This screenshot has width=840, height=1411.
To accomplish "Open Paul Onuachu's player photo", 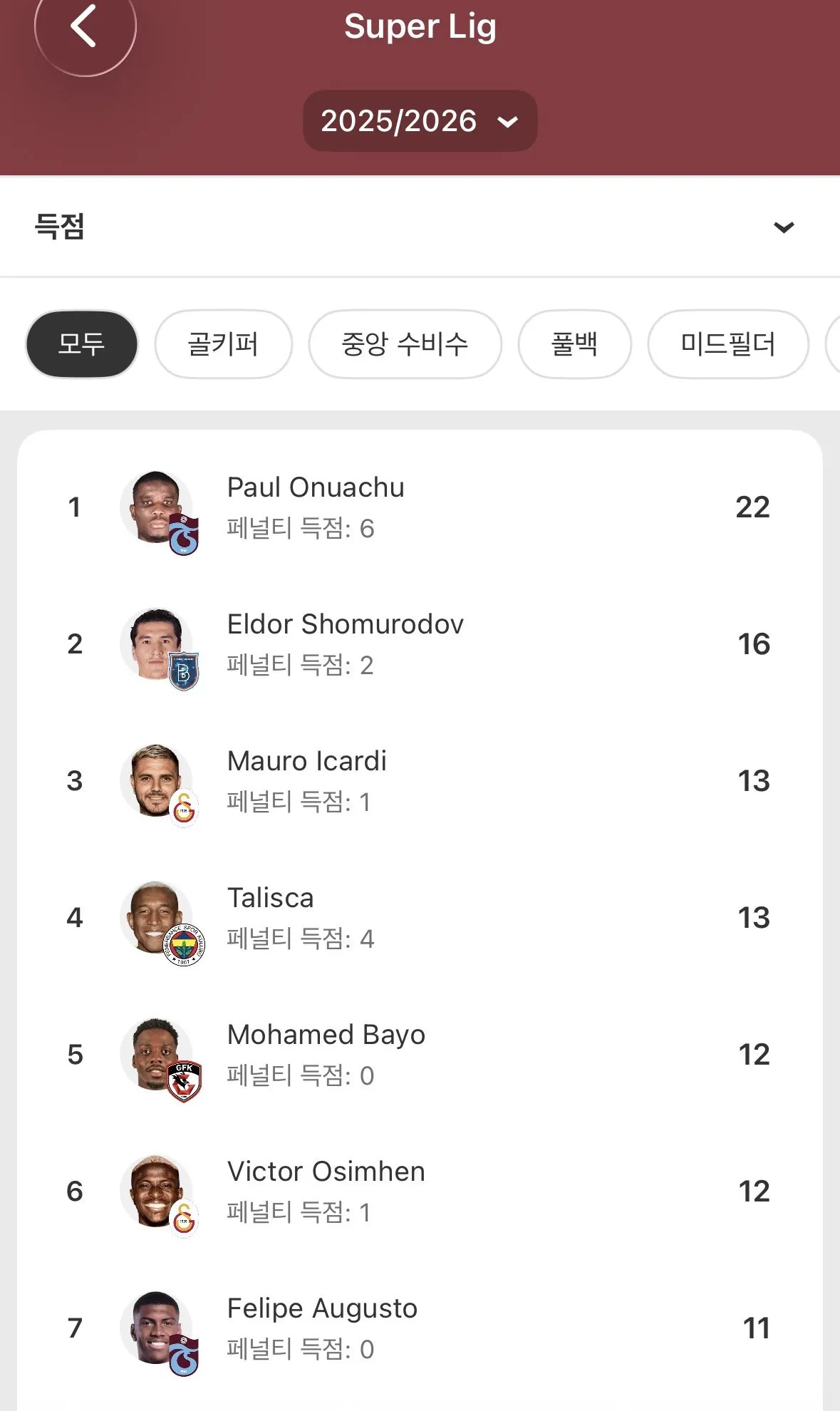I will point(152,505).
